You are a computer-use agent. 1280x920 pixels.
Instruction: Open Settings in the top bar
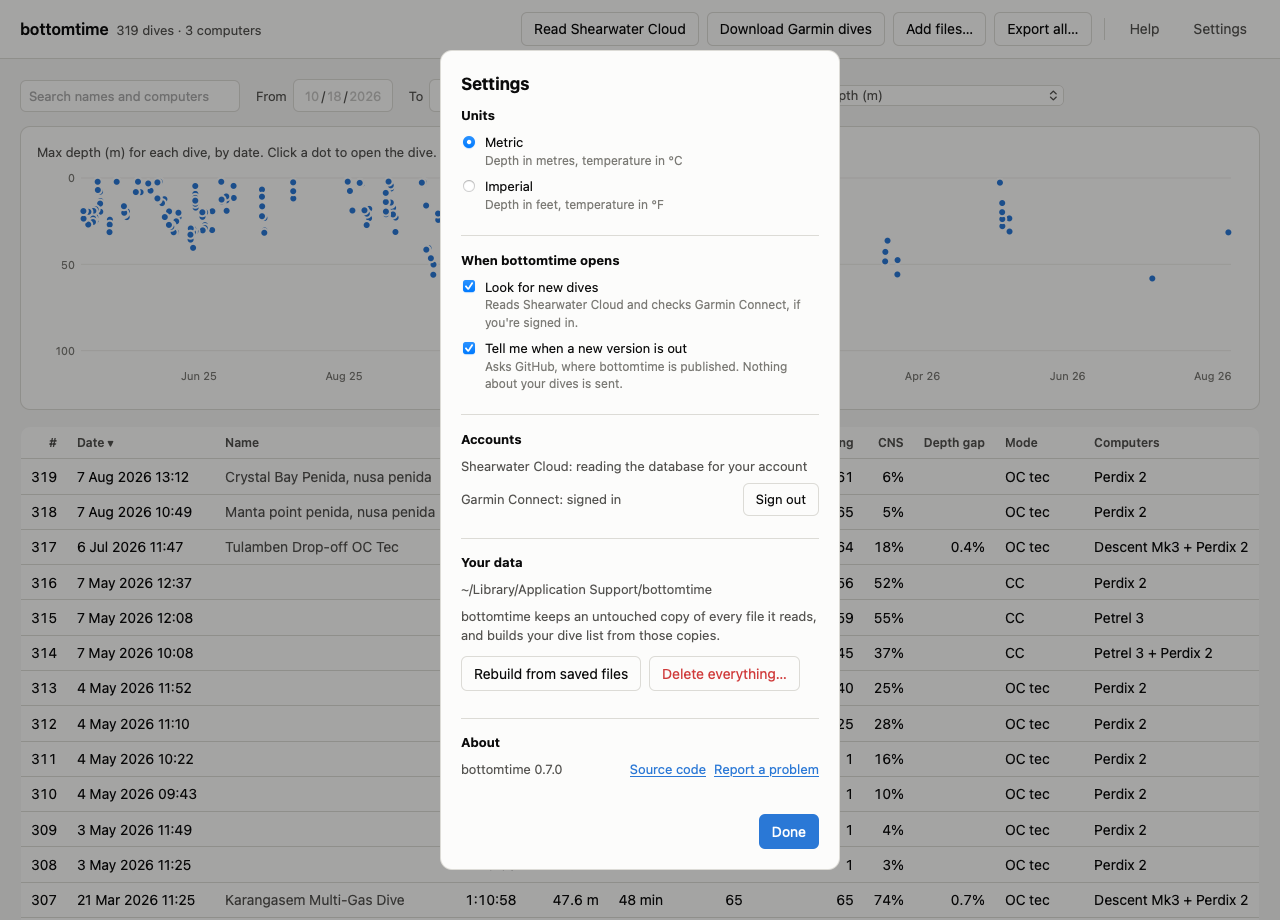point(1219,29)
